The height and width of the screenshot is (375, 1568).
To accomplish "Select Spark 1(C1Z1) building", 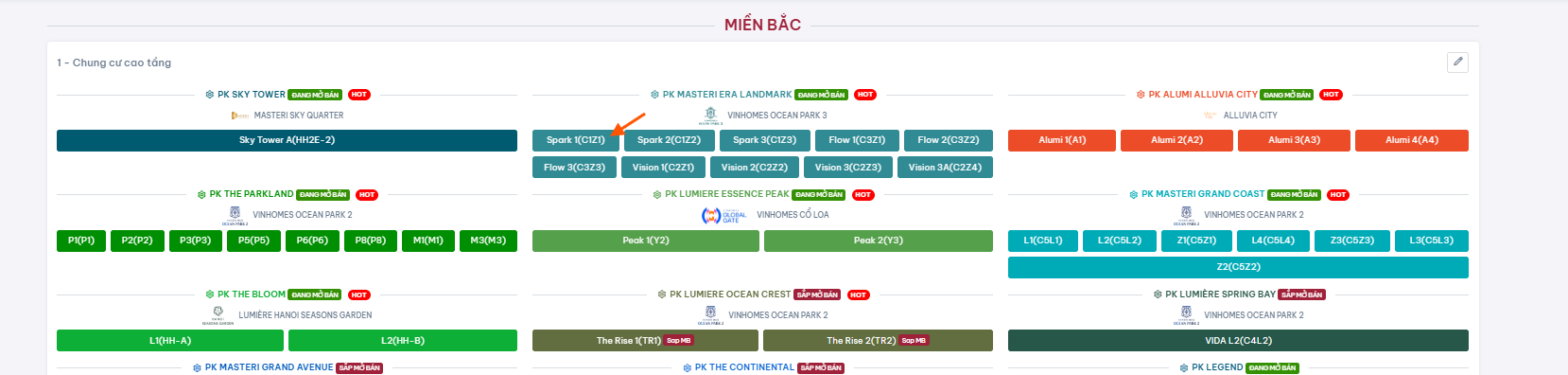I will (576, 140).
